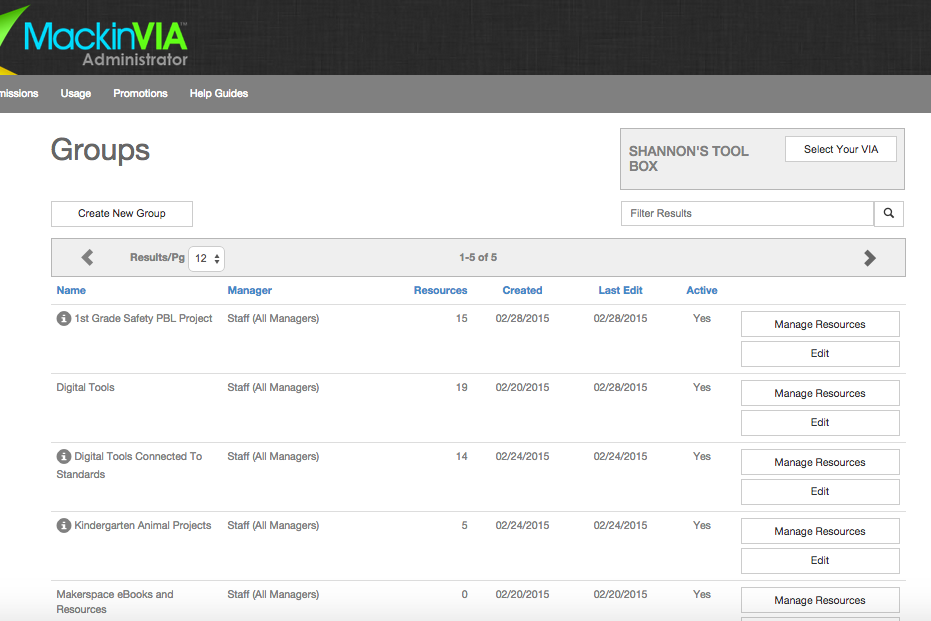The height and width of the screenshot is (621, 931).
Task: Open the Promotions menu
Action: [140, 93]
